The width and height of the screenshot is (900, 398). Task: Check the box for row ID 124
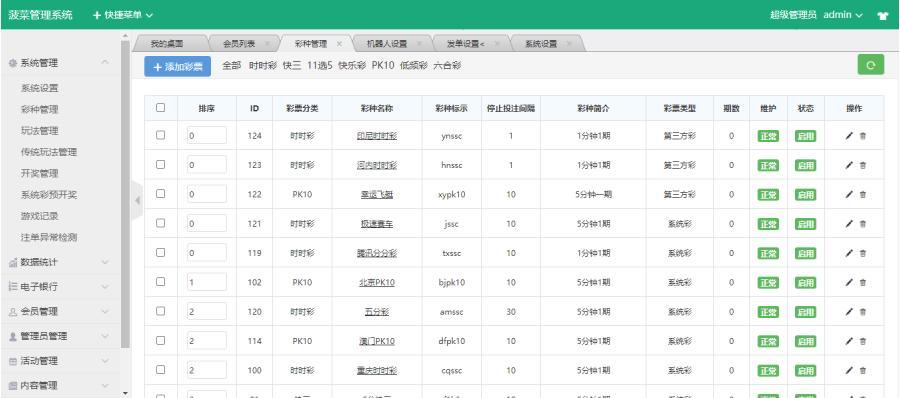pos(161,135)
